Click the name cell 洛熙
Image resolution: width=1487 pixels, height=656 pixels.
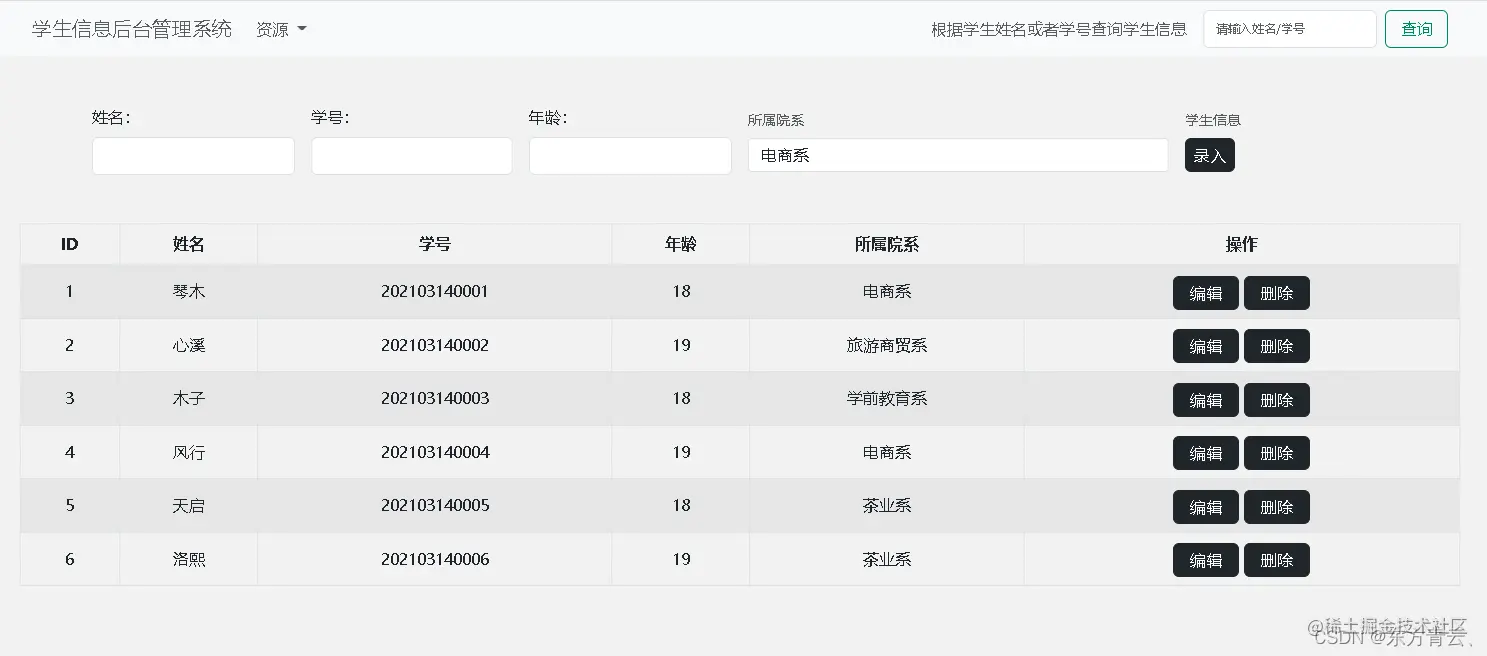click(189, 559)
